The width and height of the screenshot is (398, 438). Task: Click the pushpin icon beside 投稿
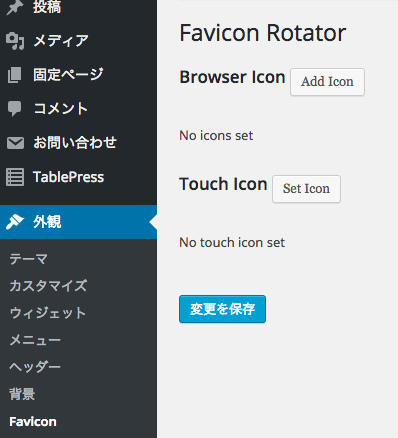tap(15, 7)
